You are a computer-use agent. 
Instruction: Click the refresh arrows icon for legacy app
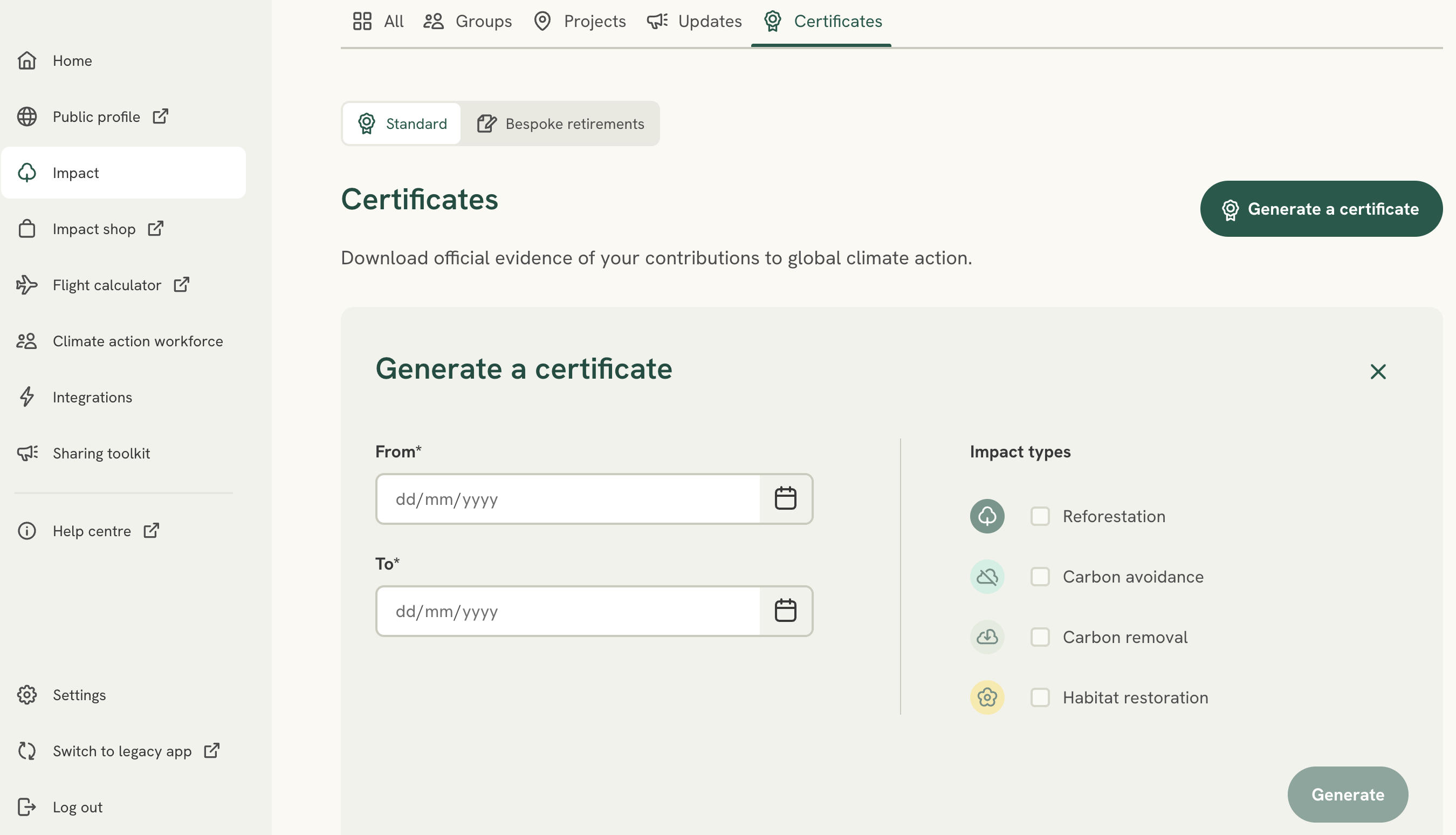[x=27, y=751]
